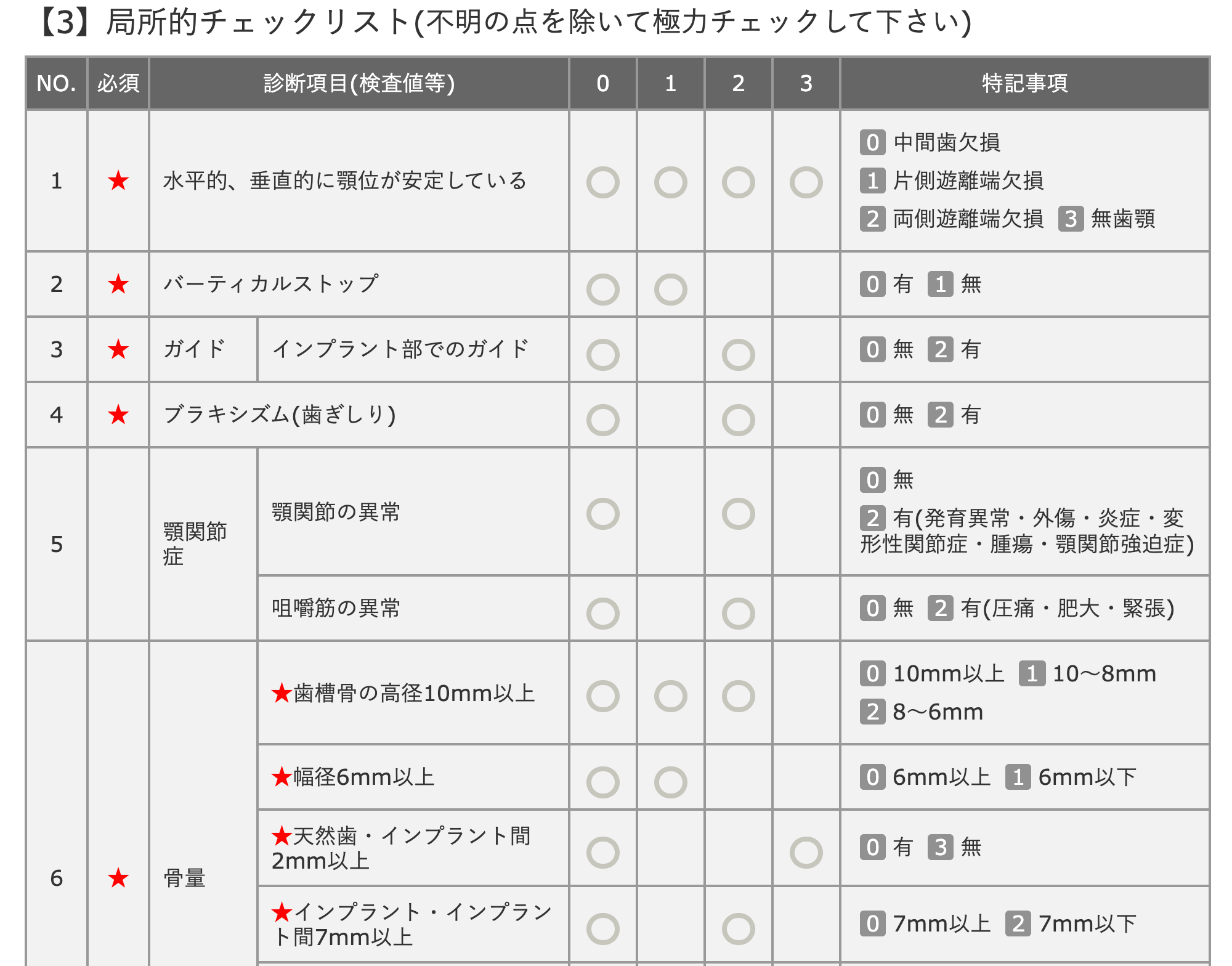
Task: Select option 1 for jaw position stability (片側遊離端欠損)
Action: point(670,182)
